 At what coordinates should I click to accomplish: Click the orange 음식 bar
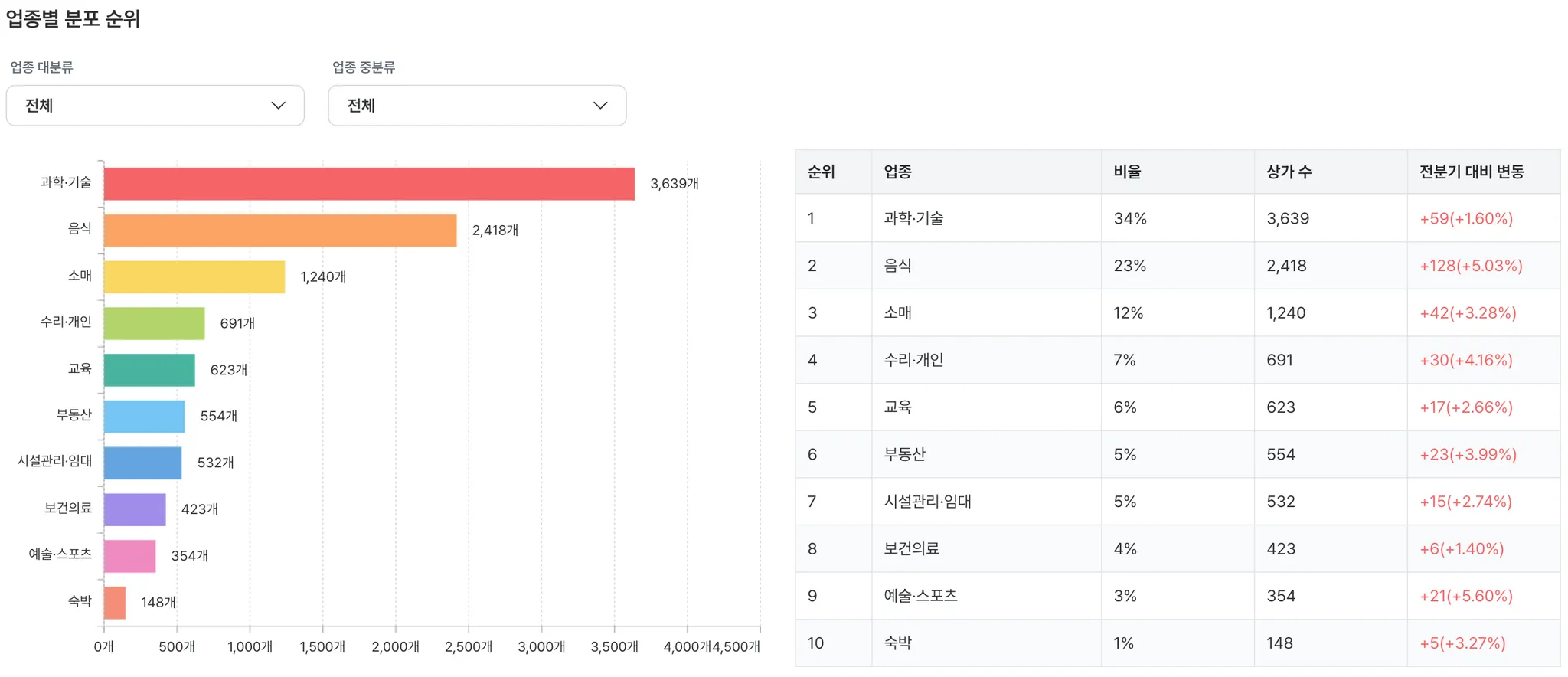pos(279,231)
